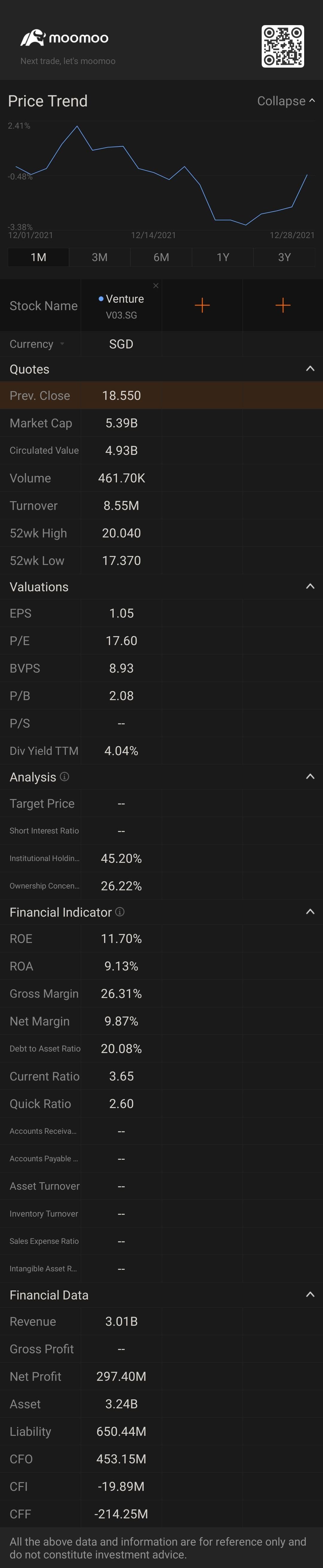Add a stock using the second plus icon
Viewport: 323px width, 1568px height.
[283, 305]
